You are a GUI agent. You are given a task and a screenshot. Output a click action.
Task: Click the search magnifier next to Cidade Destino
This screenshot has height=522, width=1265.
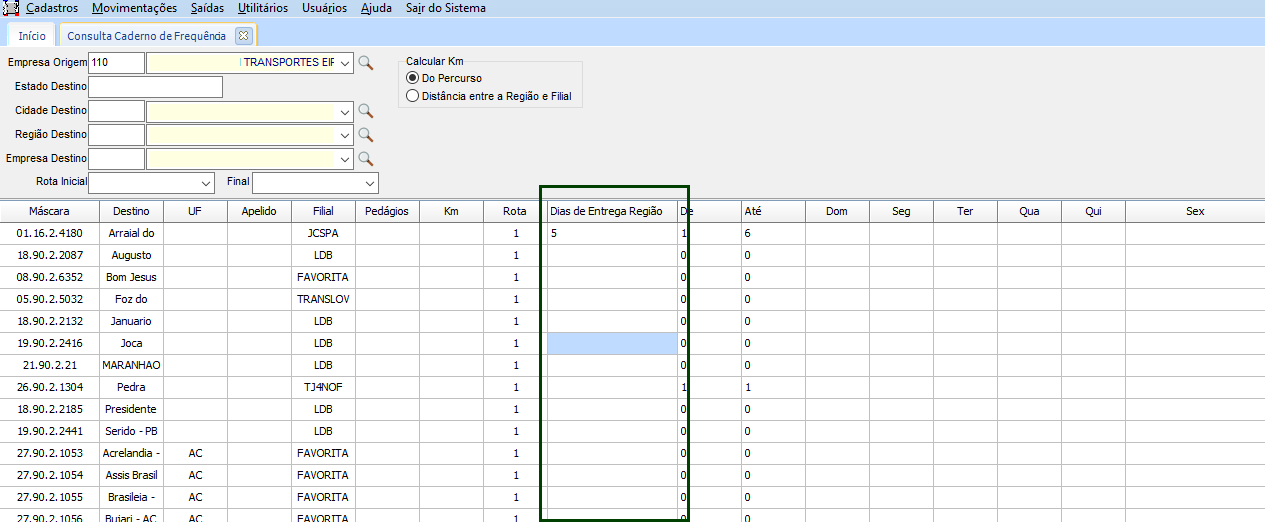(366, 111)
